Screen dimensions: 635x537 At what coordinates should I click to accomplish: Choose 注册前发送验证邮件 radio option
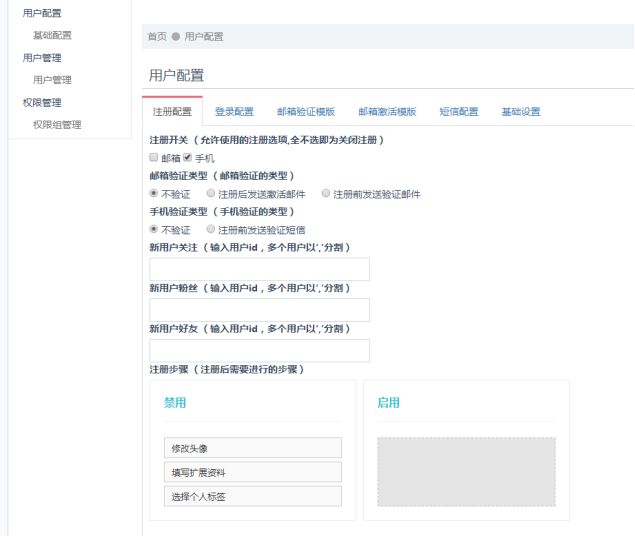tap(326, 193)
